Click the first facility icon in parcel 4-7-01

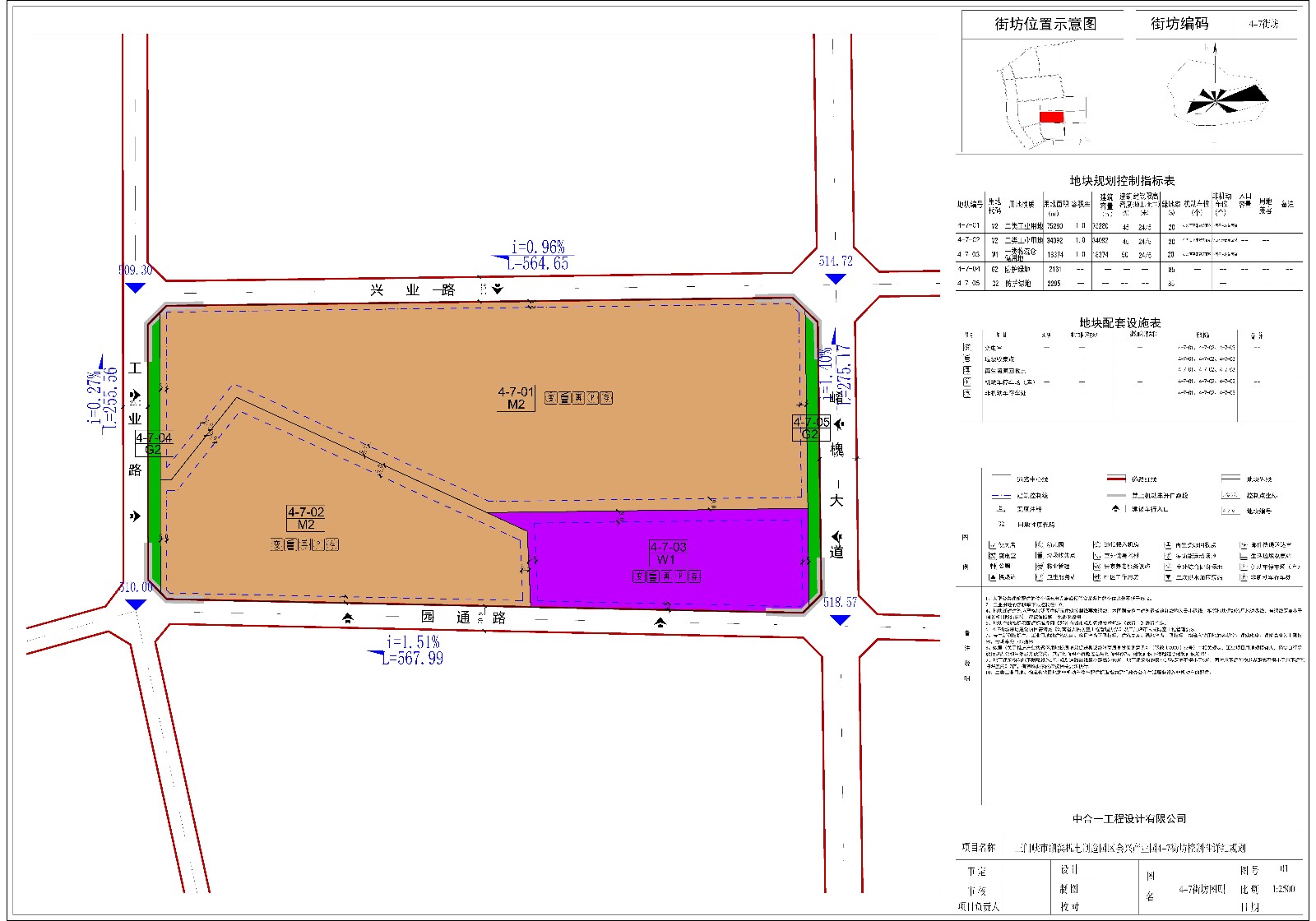[551, 398]
